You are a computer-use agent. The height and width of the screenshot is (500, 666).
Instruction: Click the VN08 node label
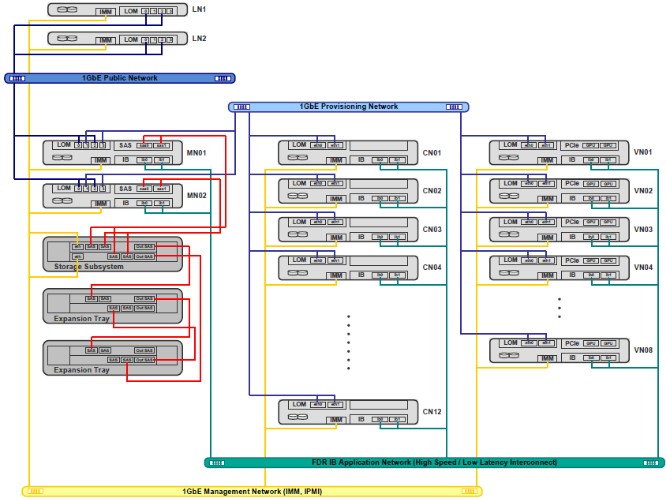(643, 350)
